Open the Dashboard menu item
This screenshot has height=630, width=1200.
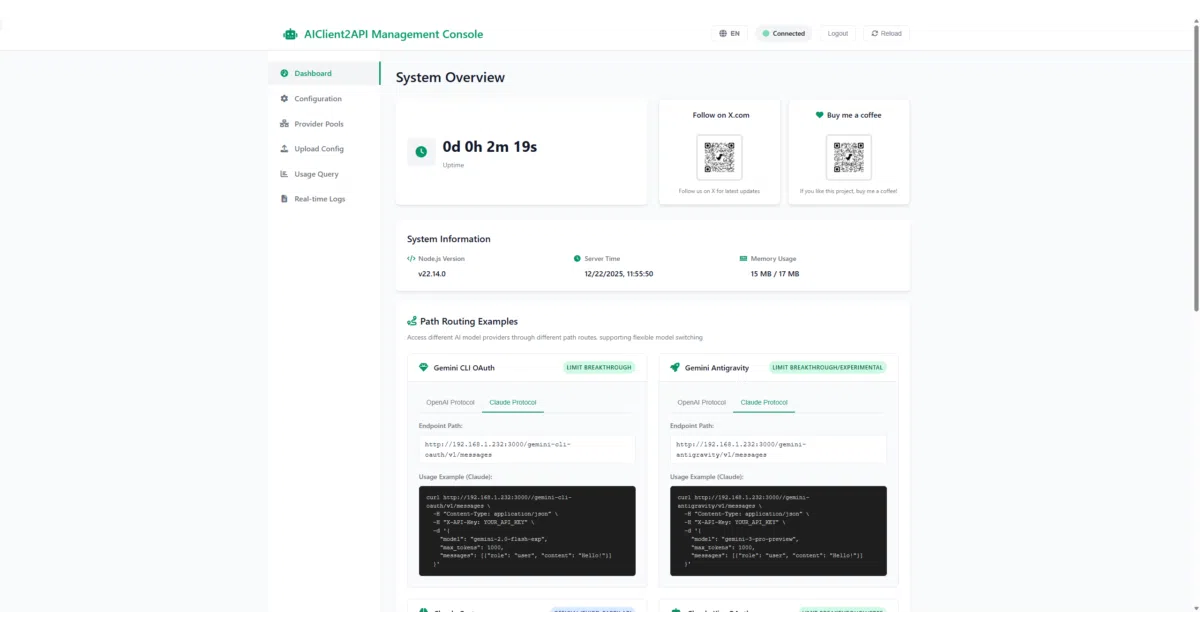click(324, 73)
